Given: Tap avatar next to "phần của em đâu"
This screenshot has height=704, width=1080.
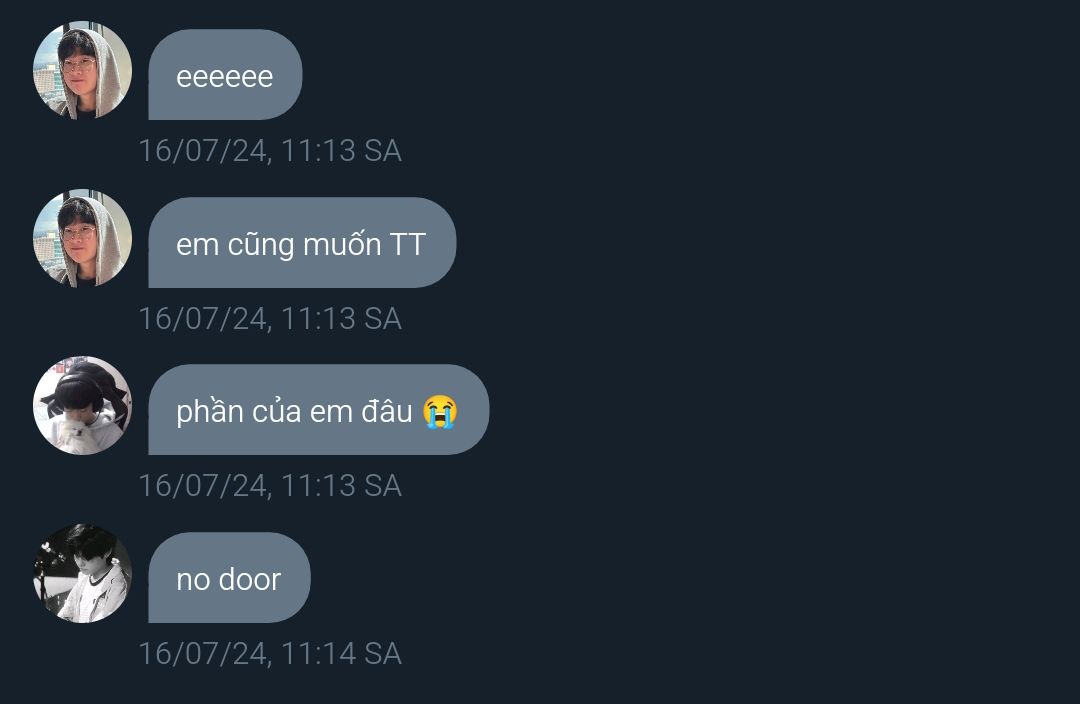Looking at the screenshot, I should (x=83, y=406).
